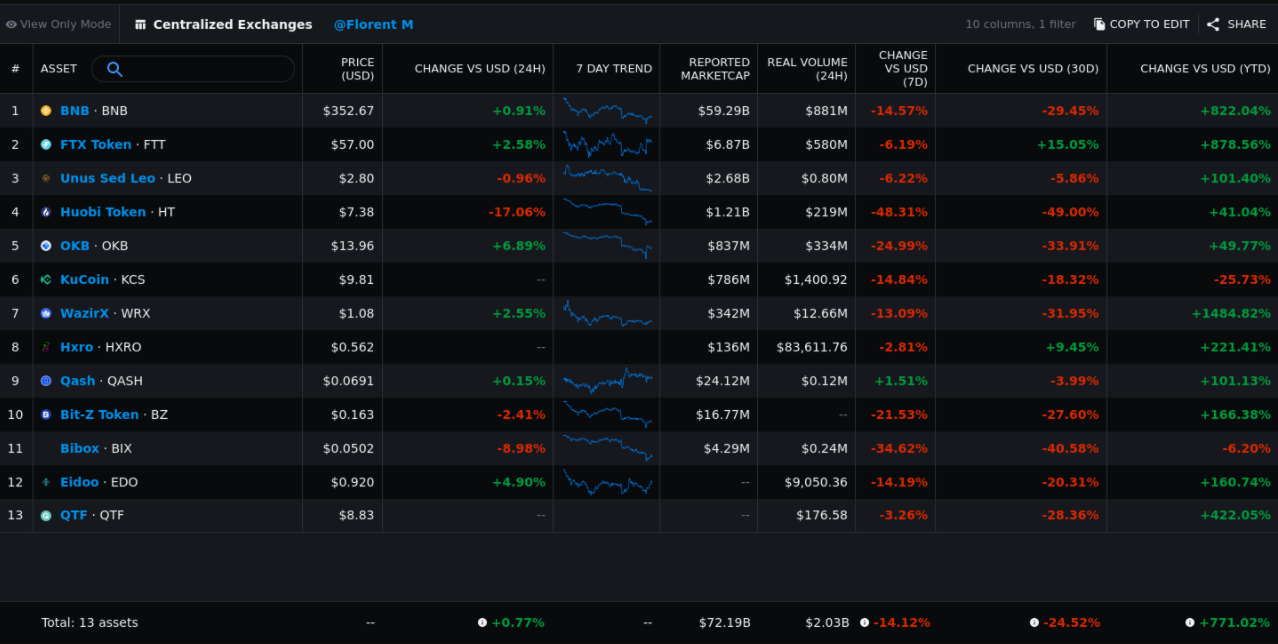Open the @Florent M profile link

tap(373, 24)
